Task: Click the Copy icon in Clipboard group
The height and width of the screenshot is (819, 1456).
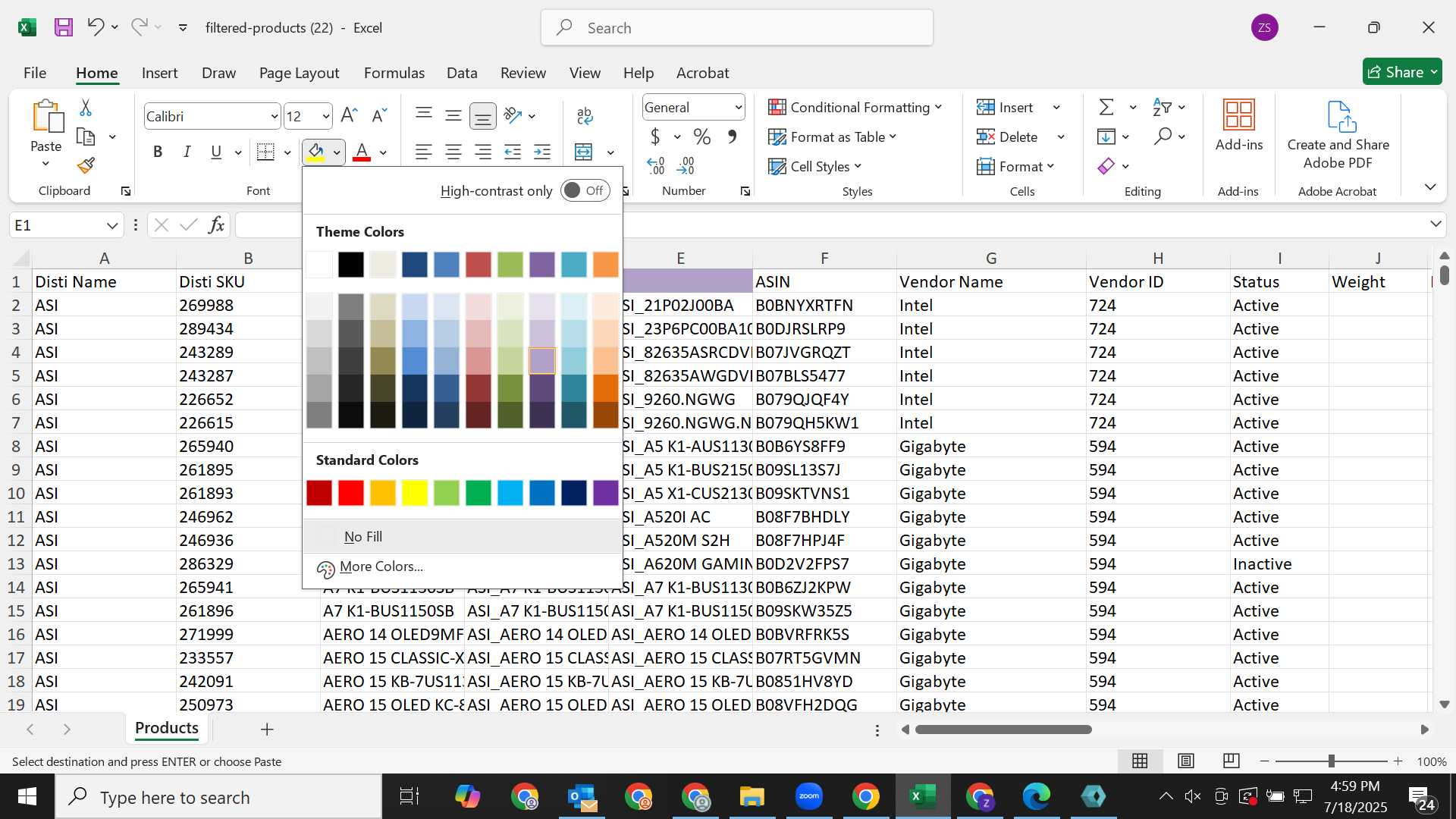Action: 86,137
